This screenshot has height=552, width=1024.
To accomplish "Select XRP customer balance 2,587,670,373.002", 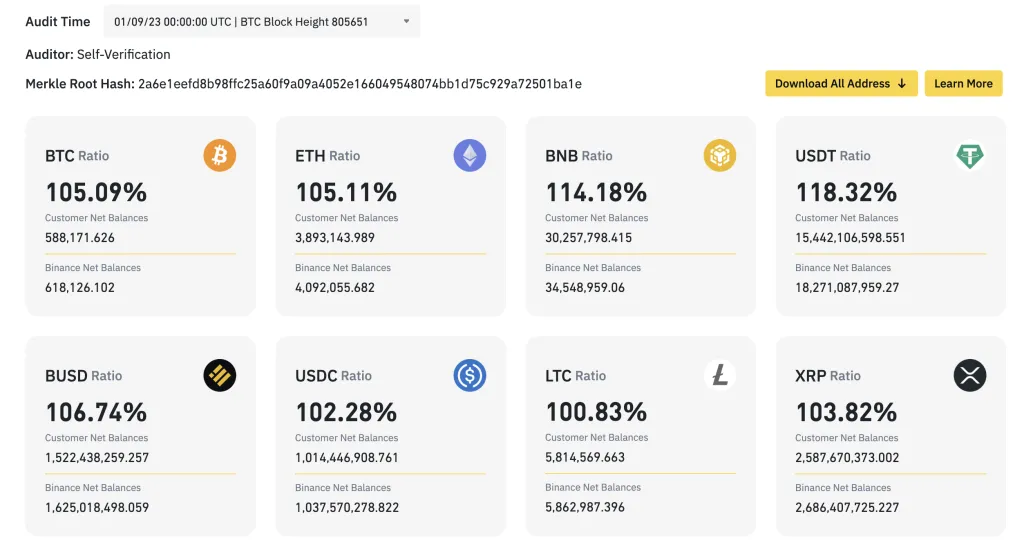I will pyautogui.click(x=847, y=458).
